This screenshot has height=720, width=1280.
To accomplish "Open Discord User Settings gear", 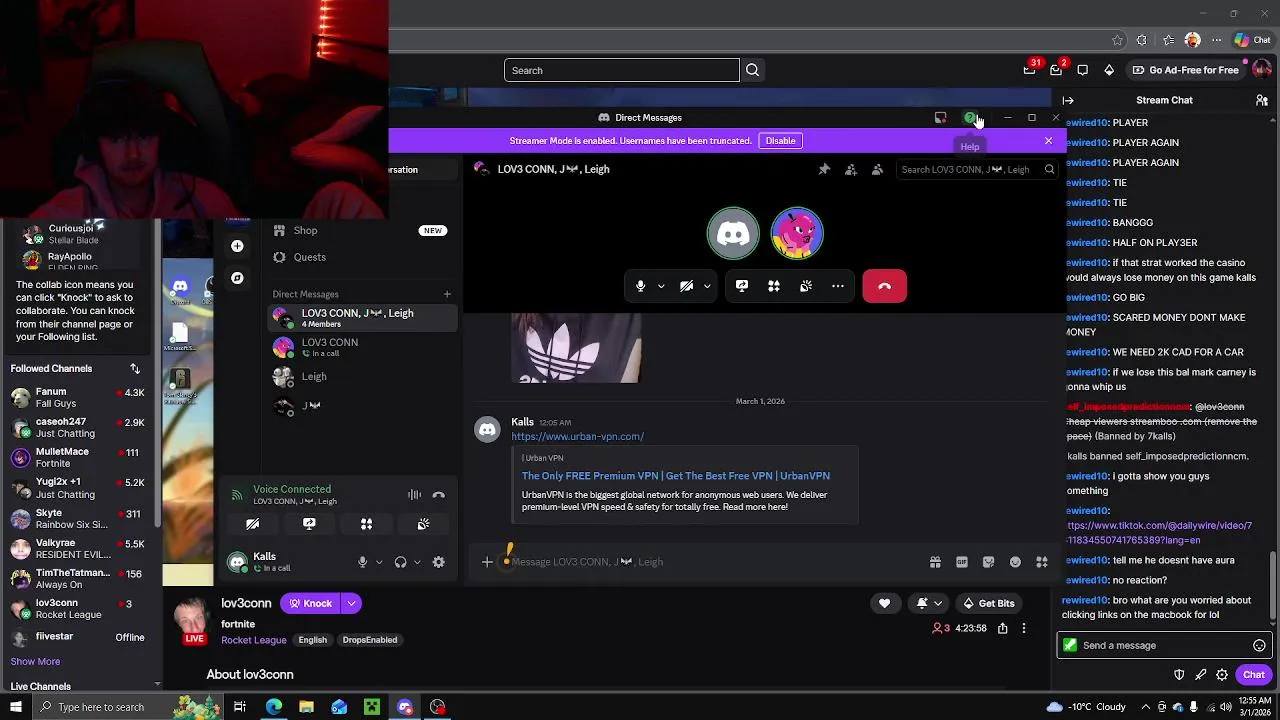I will [x=438, y=562].
